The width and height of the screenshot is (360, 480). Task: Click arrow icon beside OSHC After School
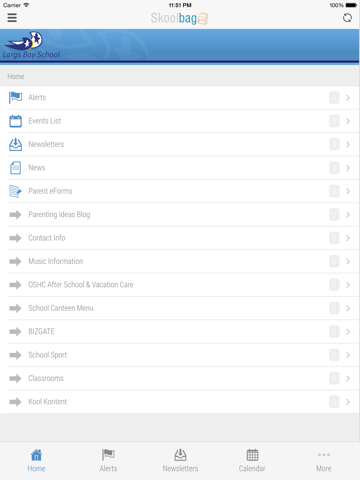(15, 285)
